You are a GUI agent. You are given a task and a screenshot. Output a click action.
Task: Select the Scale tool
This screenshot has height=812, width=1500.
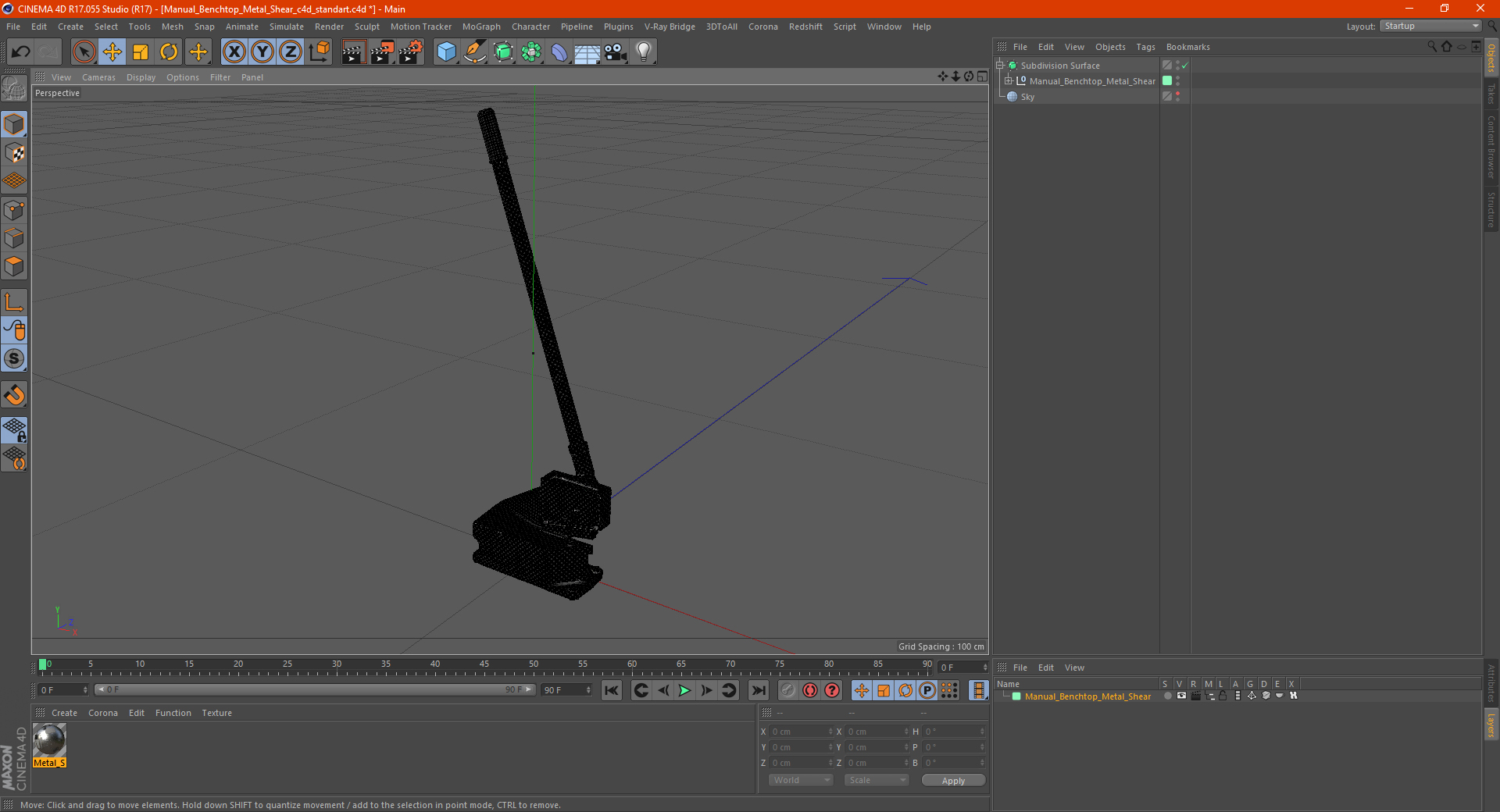pyautogui.click(x=141, y=52)
